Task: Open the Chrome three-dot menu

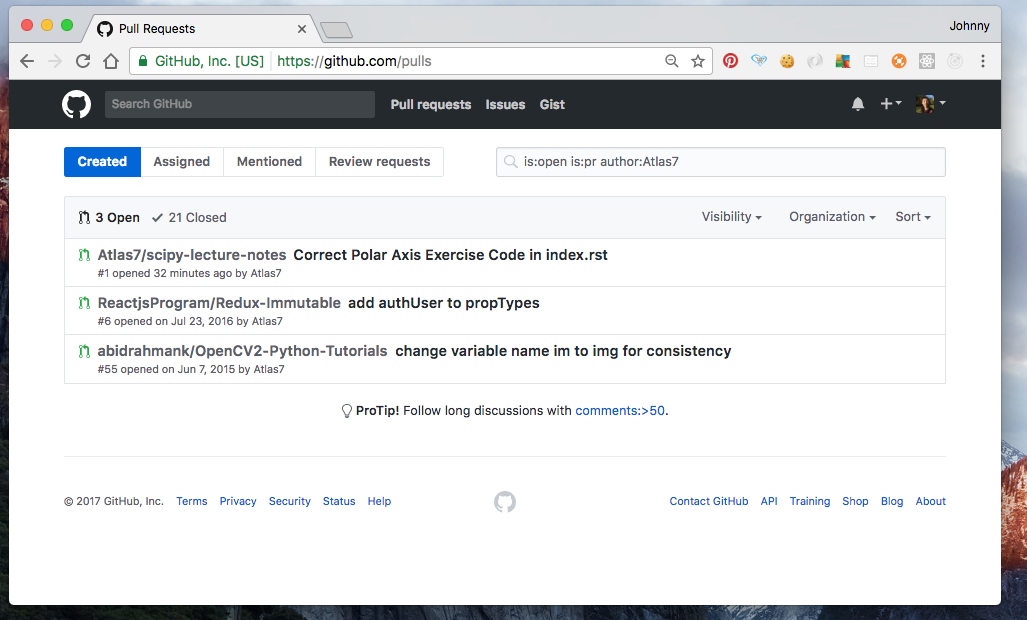Action: click(x=982, y=61)
